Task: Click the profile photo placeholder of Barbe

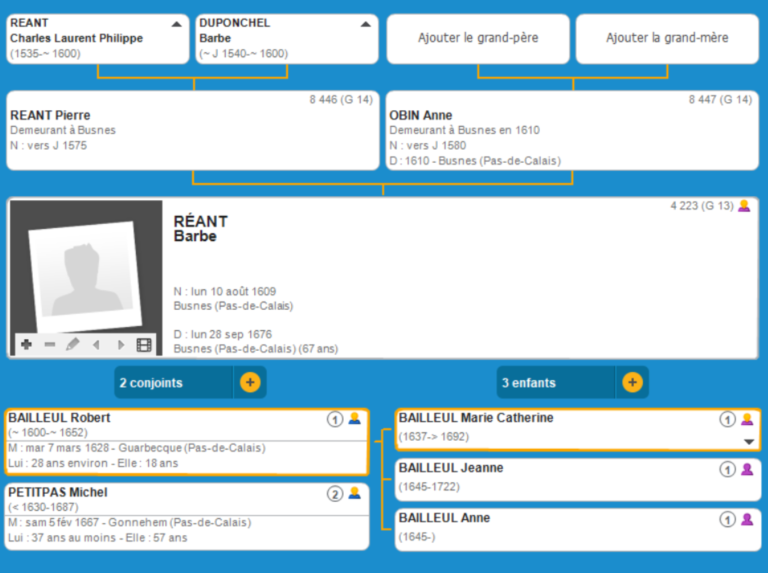Action: pos(84,270)
